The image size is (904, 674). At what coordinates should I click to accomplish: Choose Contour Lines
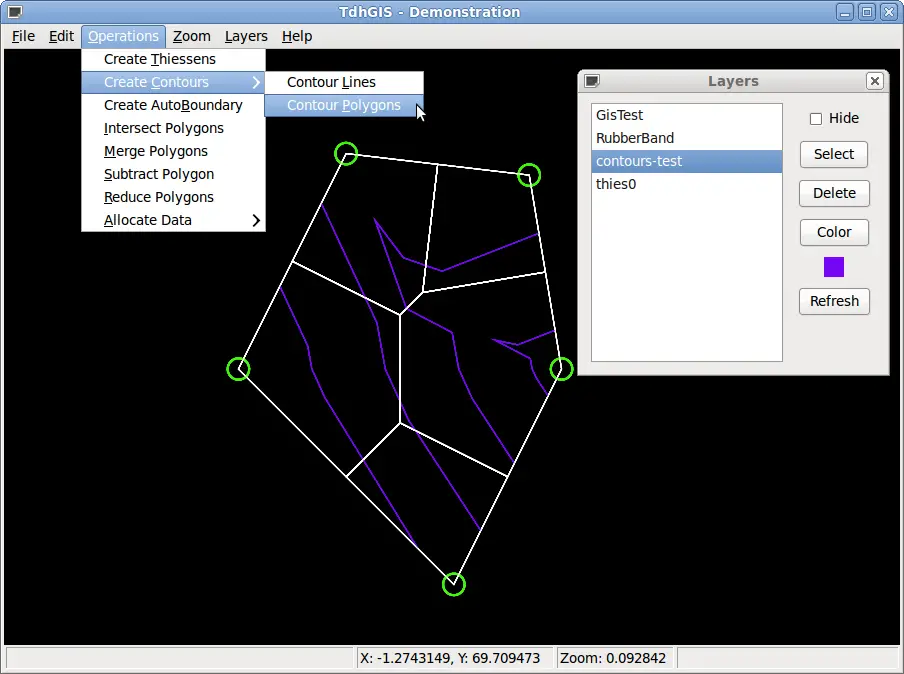click(344, 82)
